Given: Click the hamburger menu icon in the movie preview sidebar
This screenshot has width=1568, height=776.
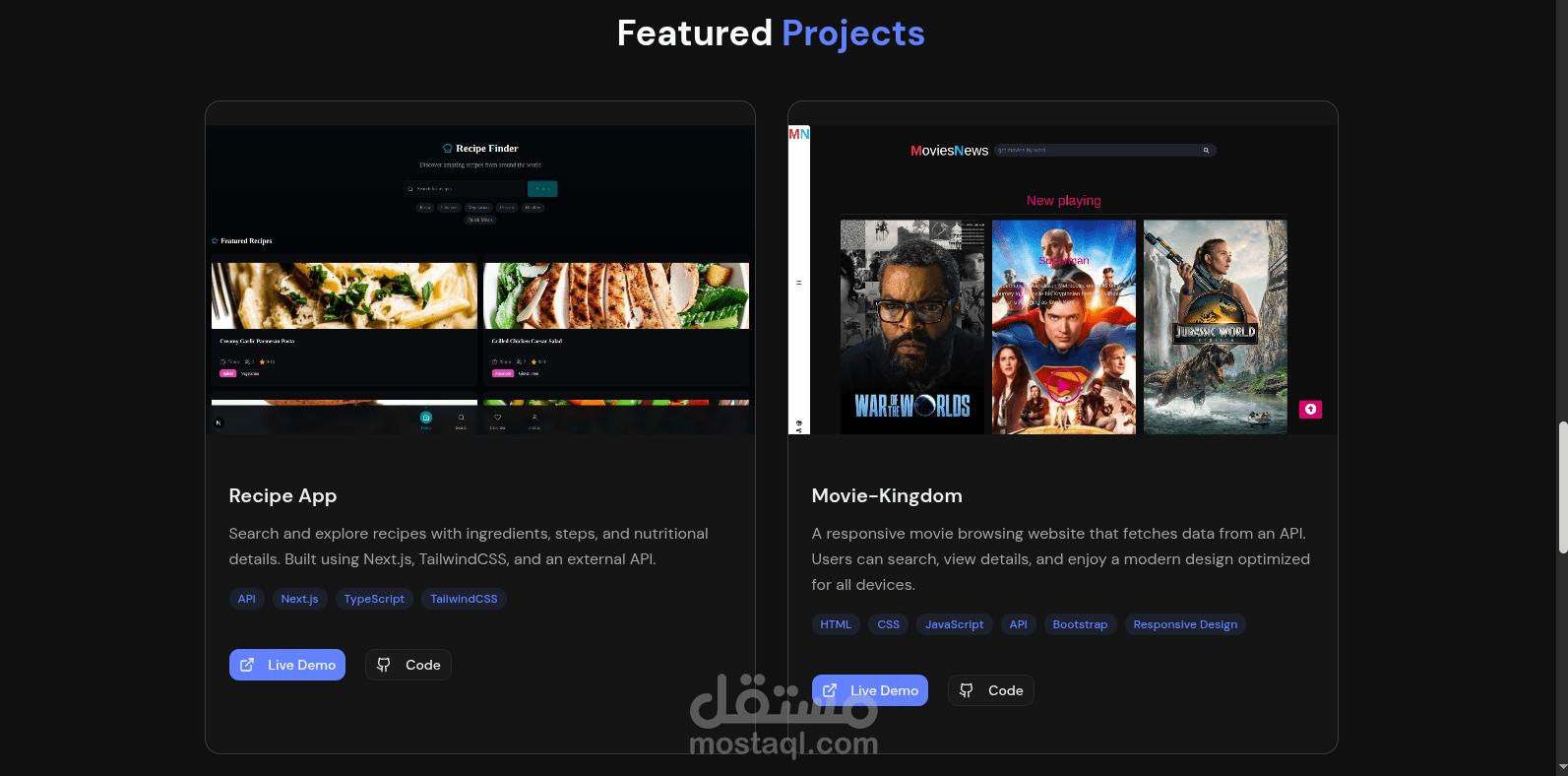Looking at the screenshot, I should pyautogui.click(x=798, y=283).
